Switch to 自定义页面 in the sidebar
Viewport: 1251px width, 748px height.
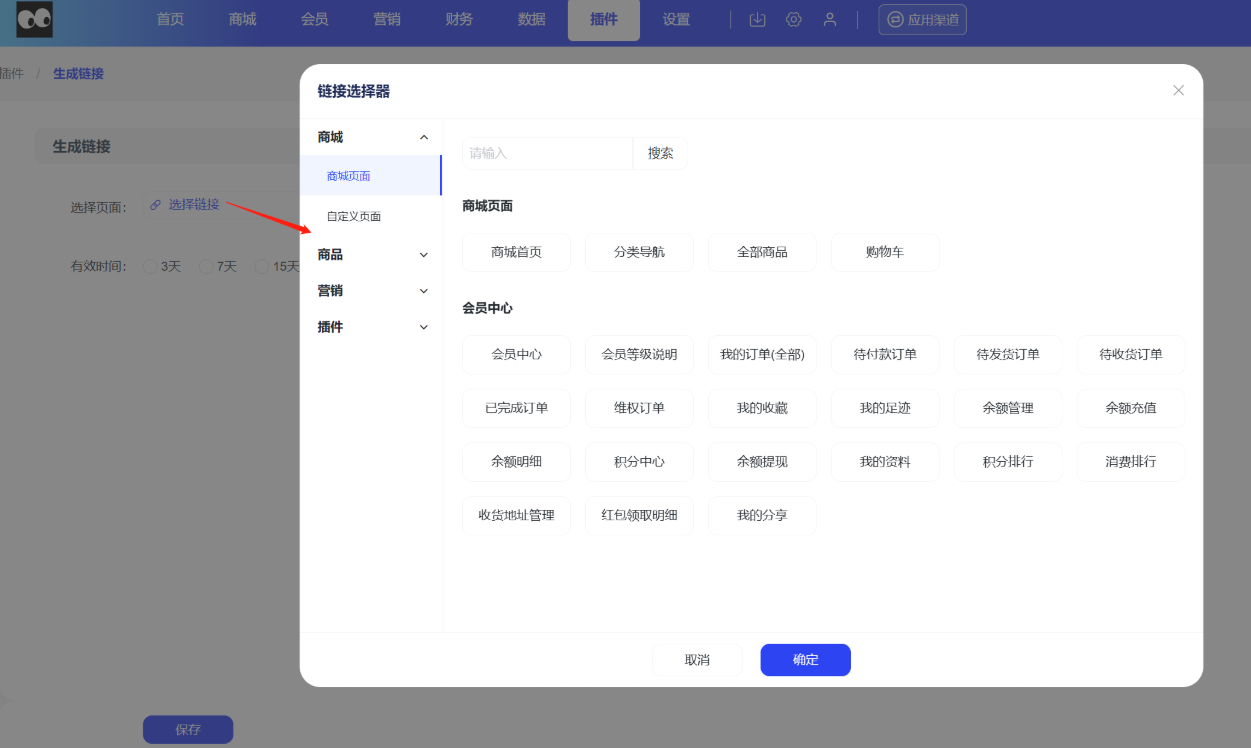pyautogui.click(x=354, y=216)
